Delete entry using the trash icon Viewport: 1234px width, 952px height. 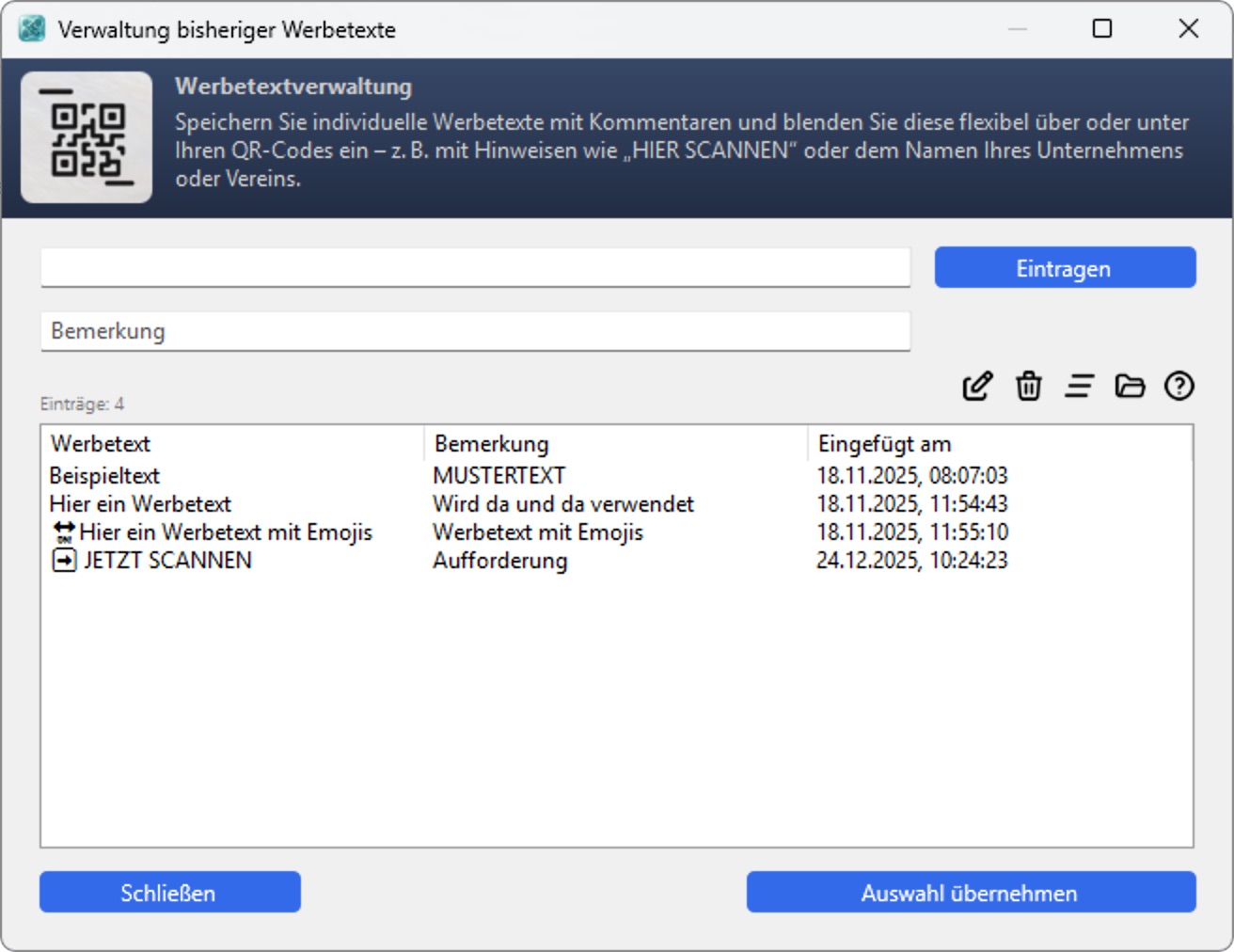click(1028, 386)
